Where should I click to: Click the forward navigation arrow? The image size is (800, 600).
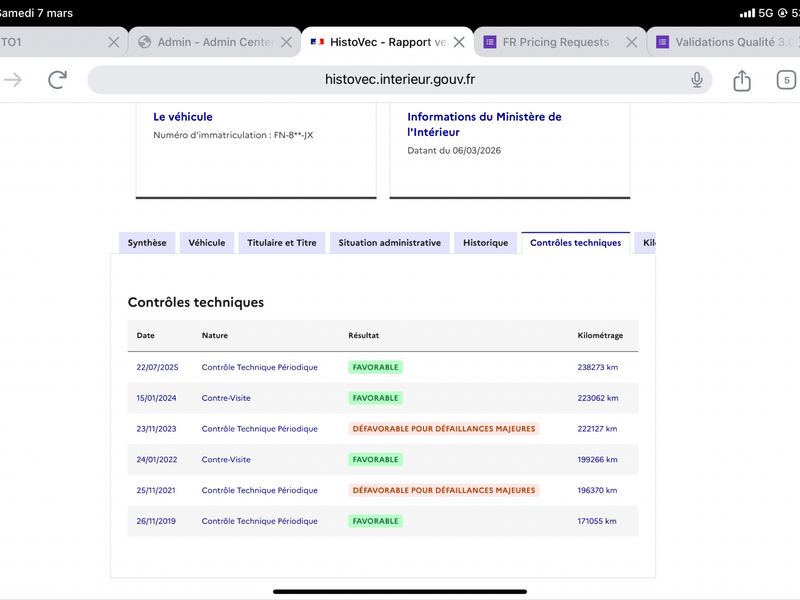coord(13,80)
